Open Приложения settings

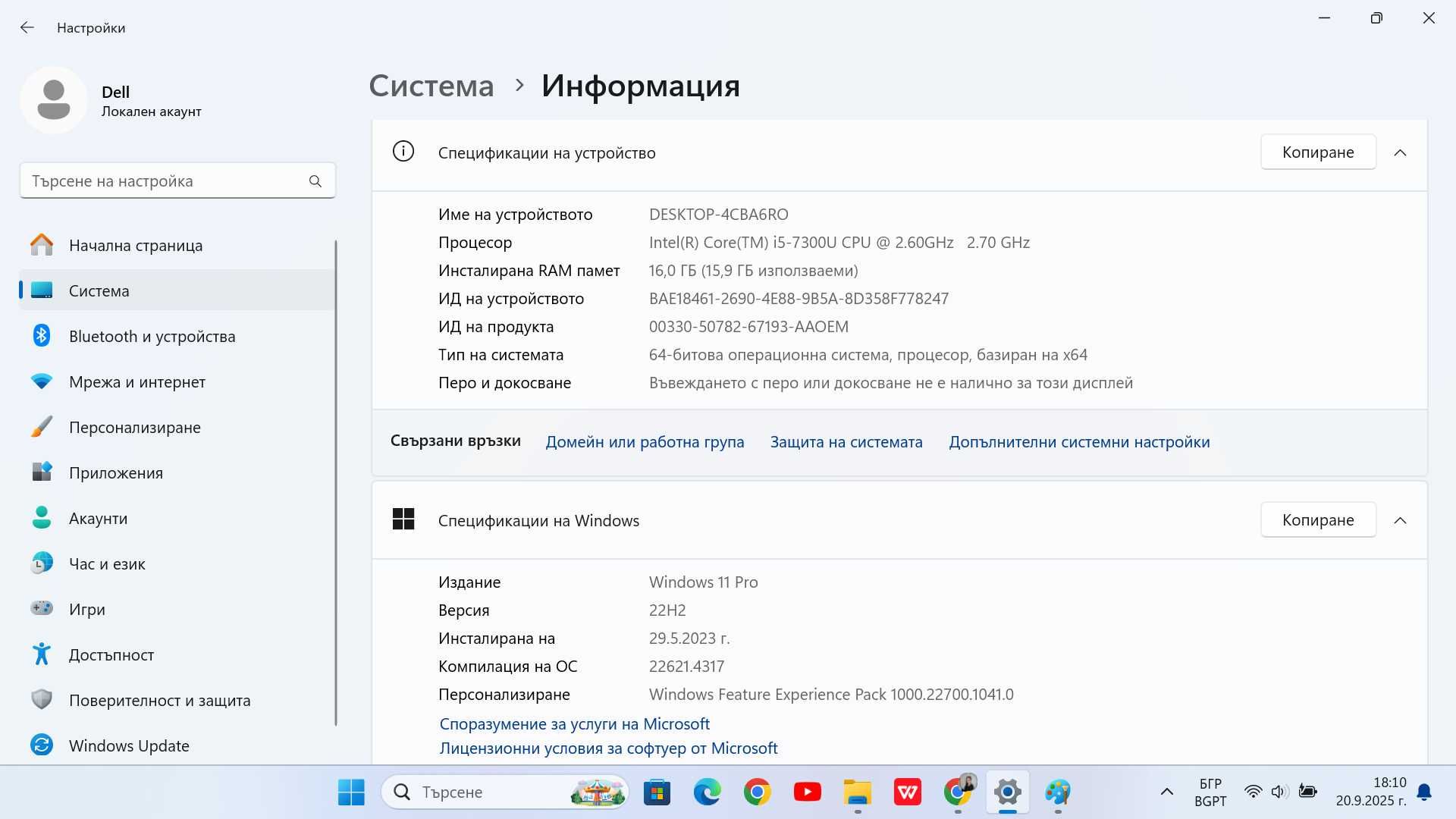177,472
